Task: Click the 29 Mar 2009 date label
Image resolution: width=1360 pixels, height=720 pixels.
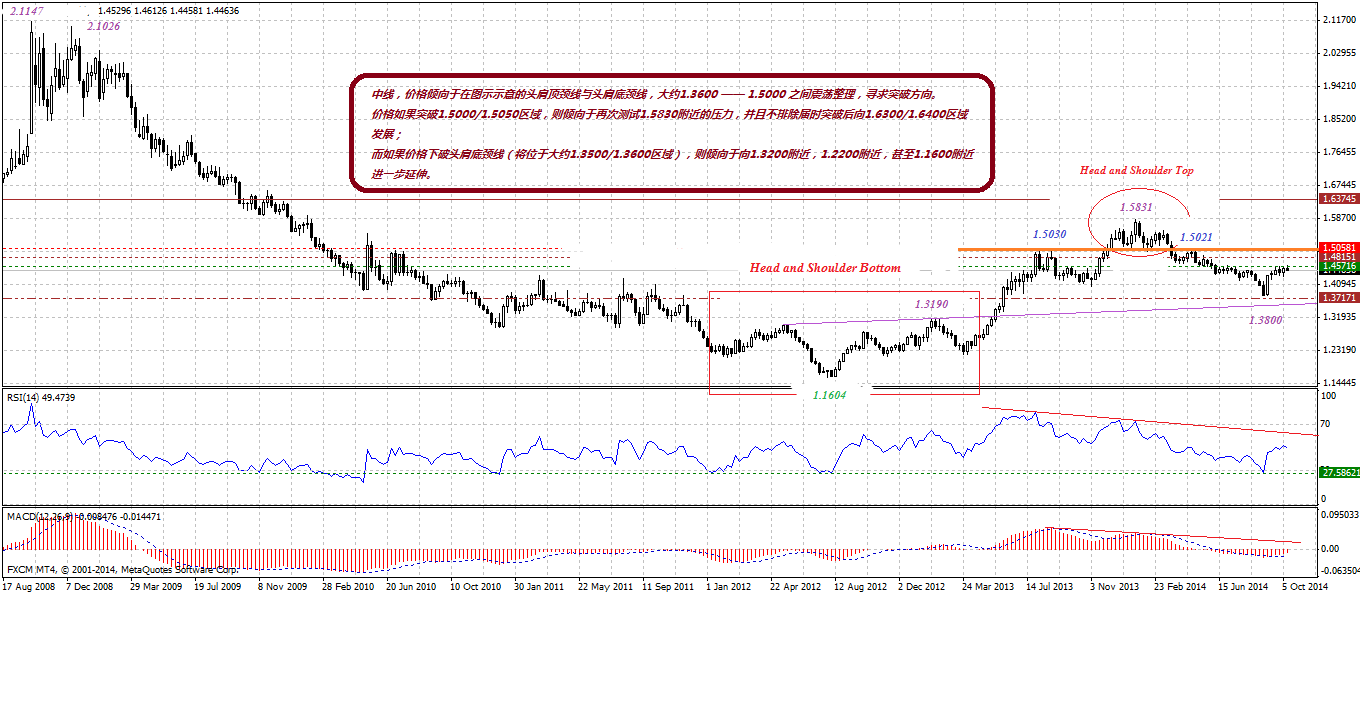Action: [x=157, y=587]
